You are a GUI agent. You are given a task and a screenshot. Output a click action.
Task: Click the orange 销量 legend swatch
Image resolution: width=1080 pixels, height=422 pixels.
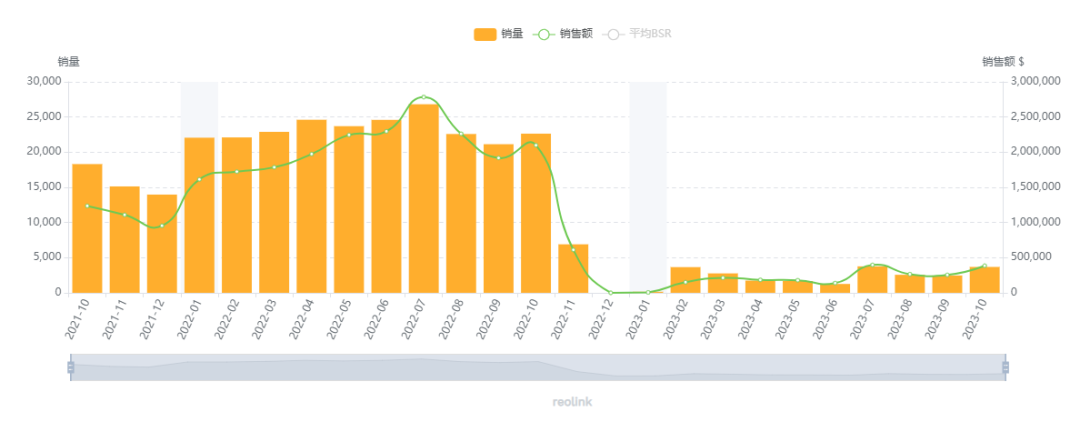click(485, 34)
